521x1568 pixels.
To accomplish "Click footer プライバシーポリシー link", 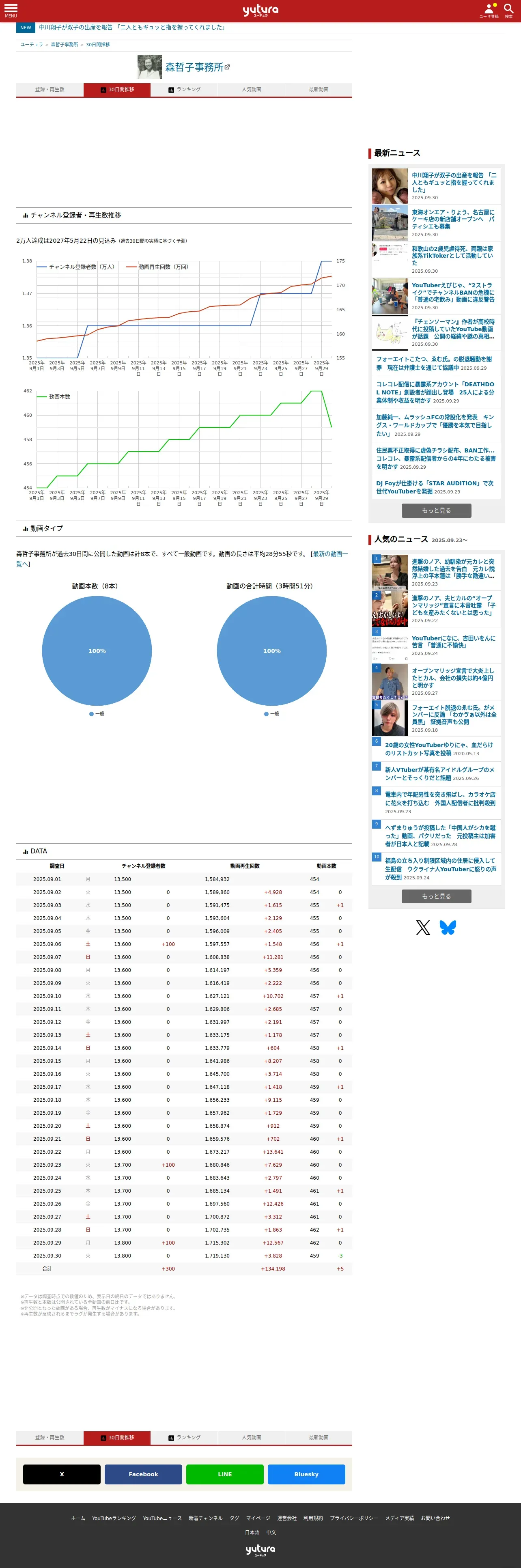I will [x=354, y=1518].
